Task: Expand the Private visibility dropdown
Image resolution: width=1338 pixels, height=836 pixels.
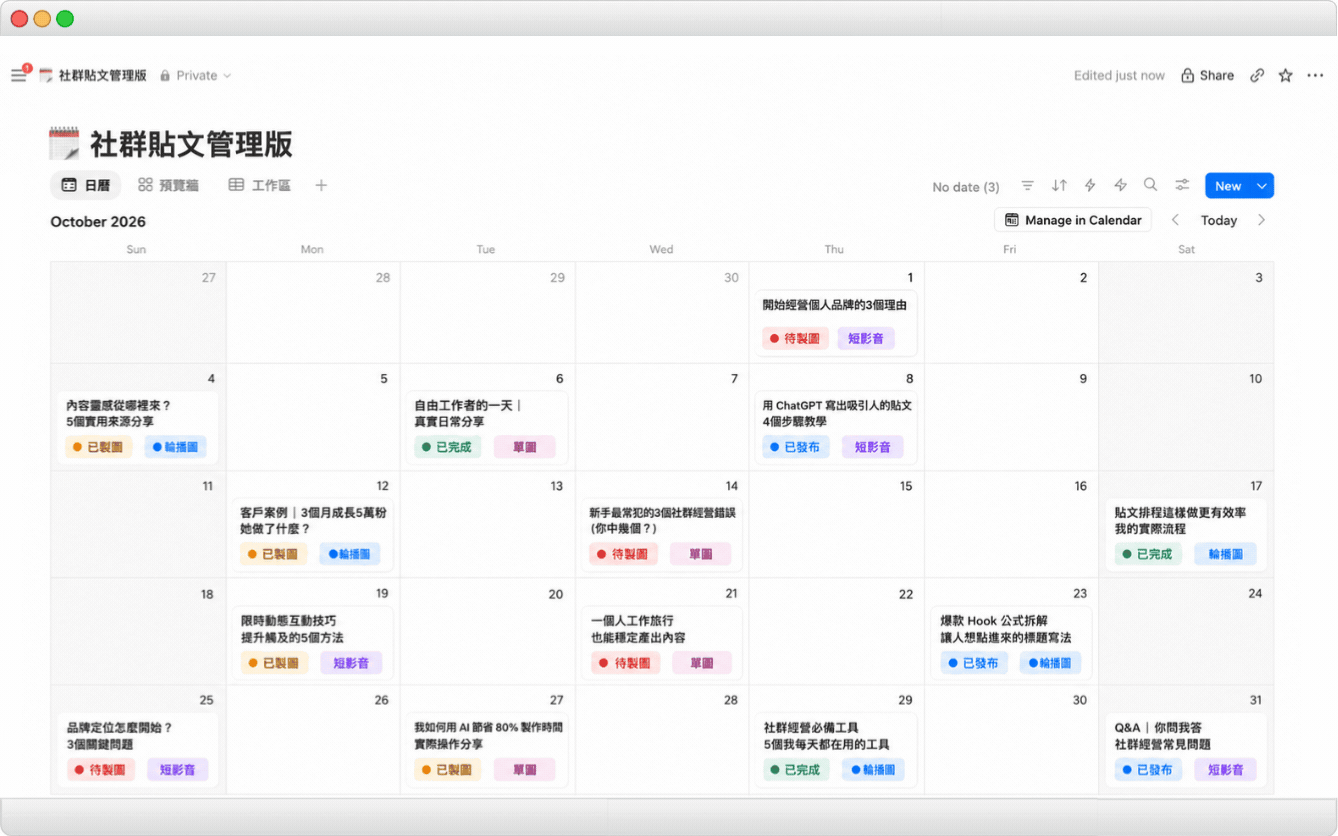Action: 195,75
